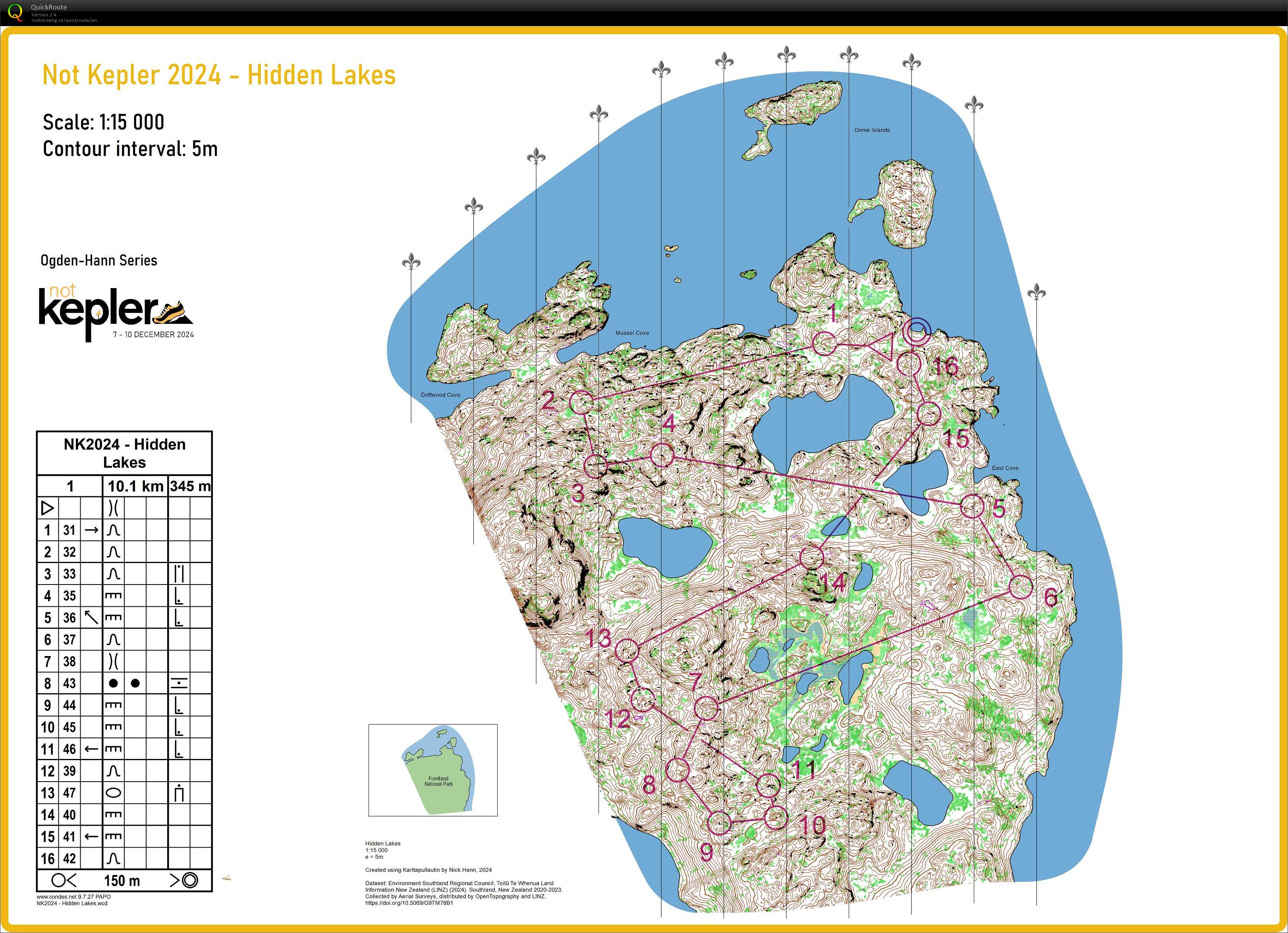Click control circle 4 on the map
This screenshot has width=1288, height=933.
pos(662,455)
